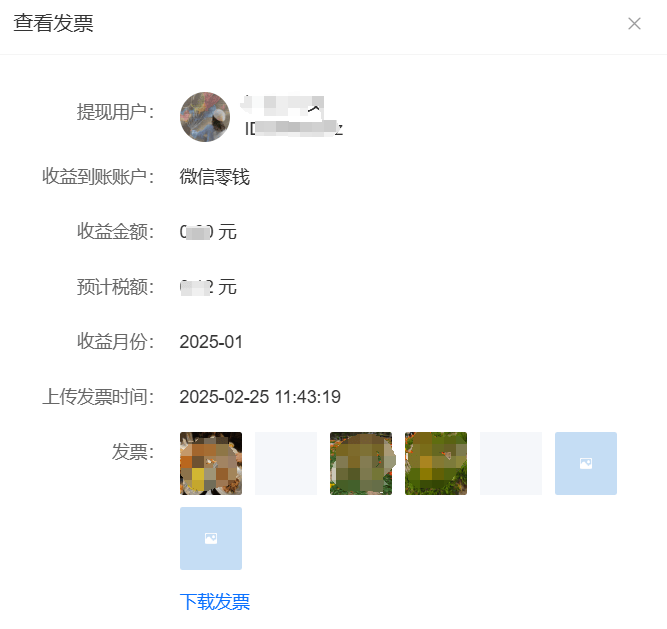
Task: Open the blank invoice thumbnail after the orange one
Action: 286,464
